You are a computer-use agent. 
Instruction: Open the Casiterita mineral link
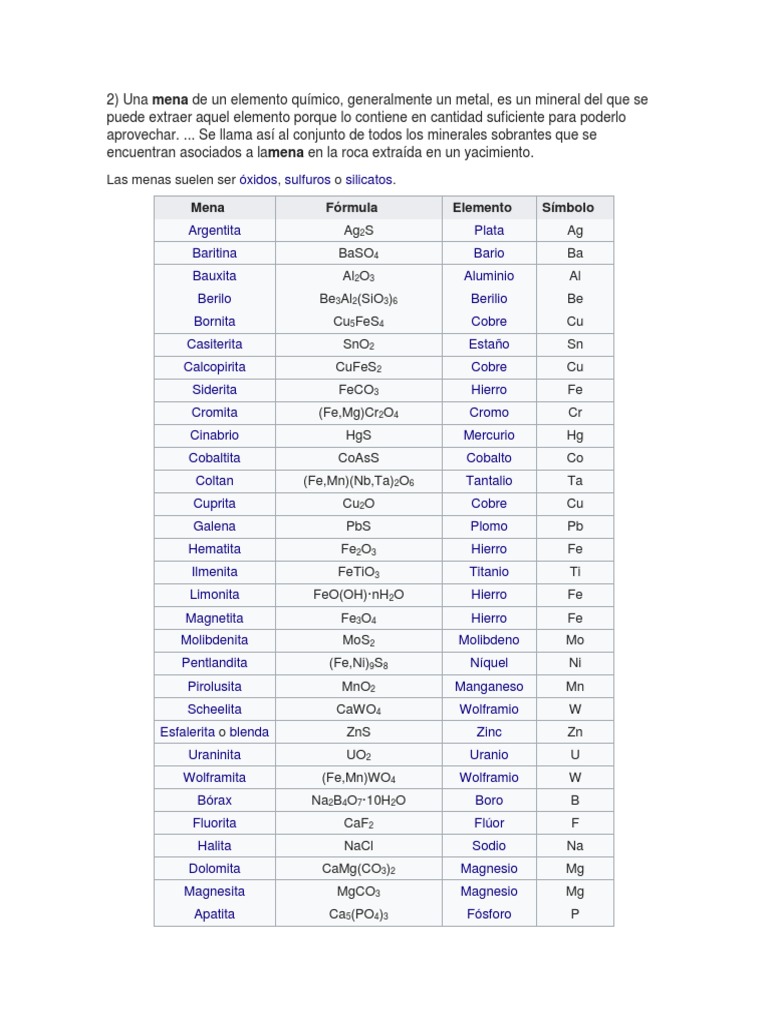(x=214, y=344)
